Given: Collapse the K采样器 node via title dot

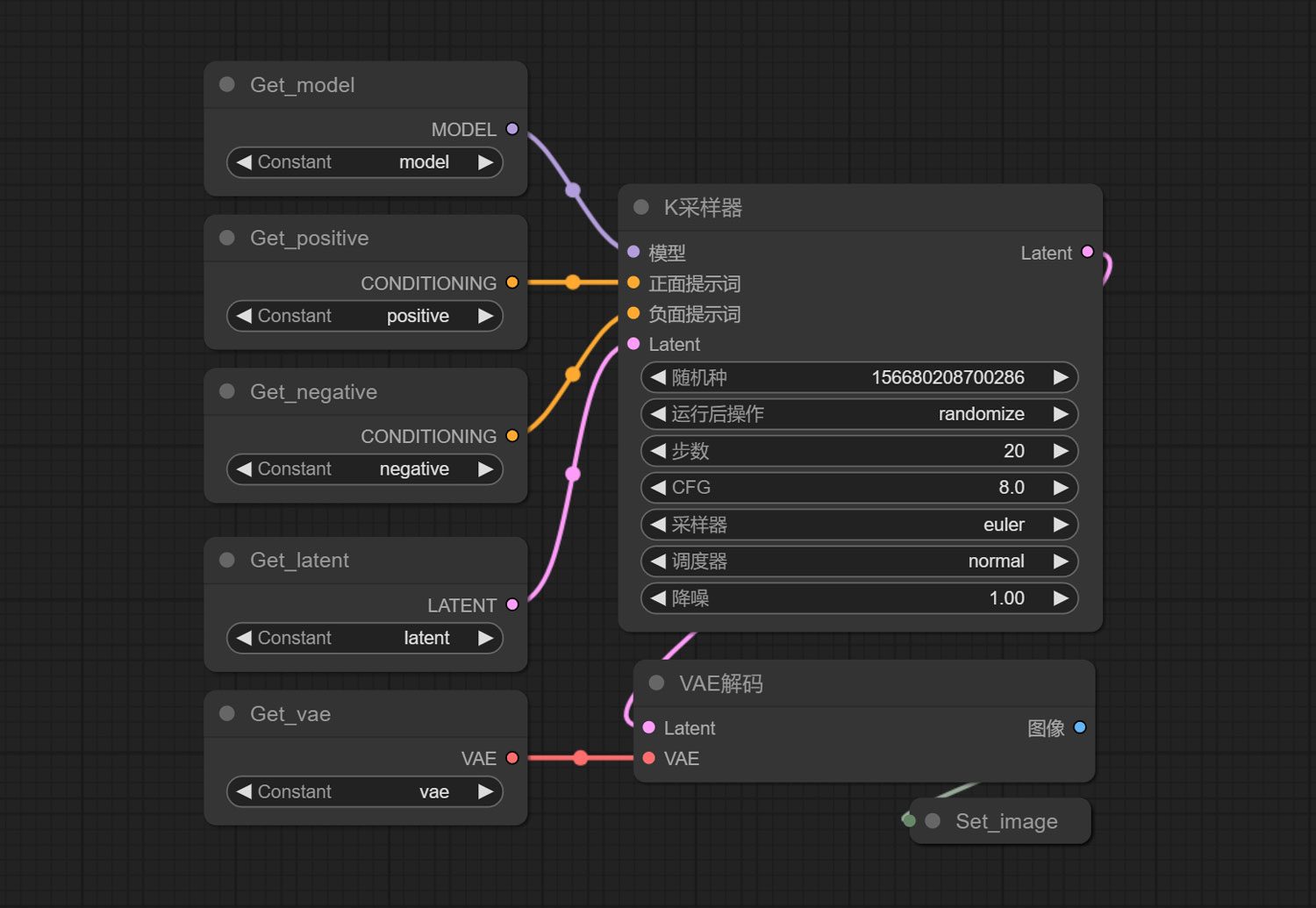Looking at the screenshot, I should click(x=641, y=207).
